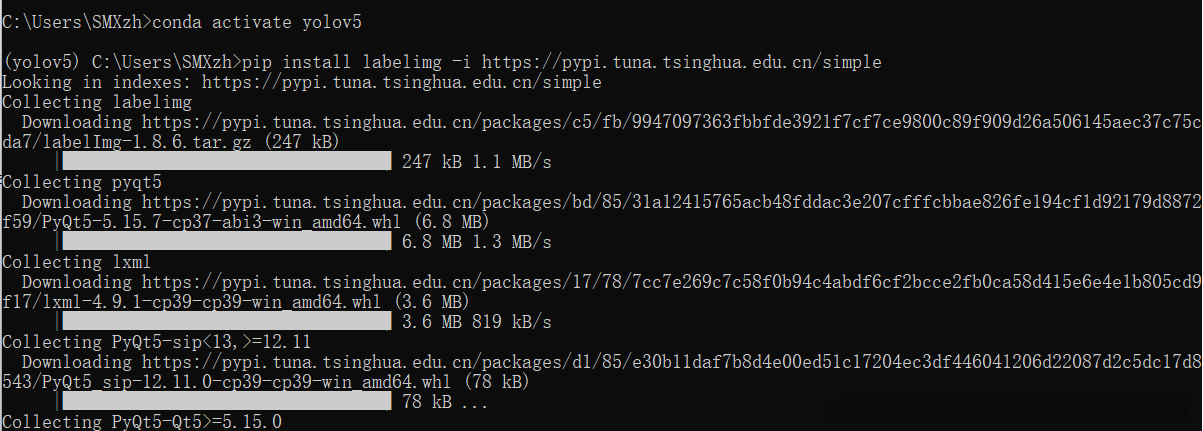Image resolution: width=1203 pixels, height=431 pixels.
Task: Click the PyQt5 download progress bar
Action: (x=226, y=241)
